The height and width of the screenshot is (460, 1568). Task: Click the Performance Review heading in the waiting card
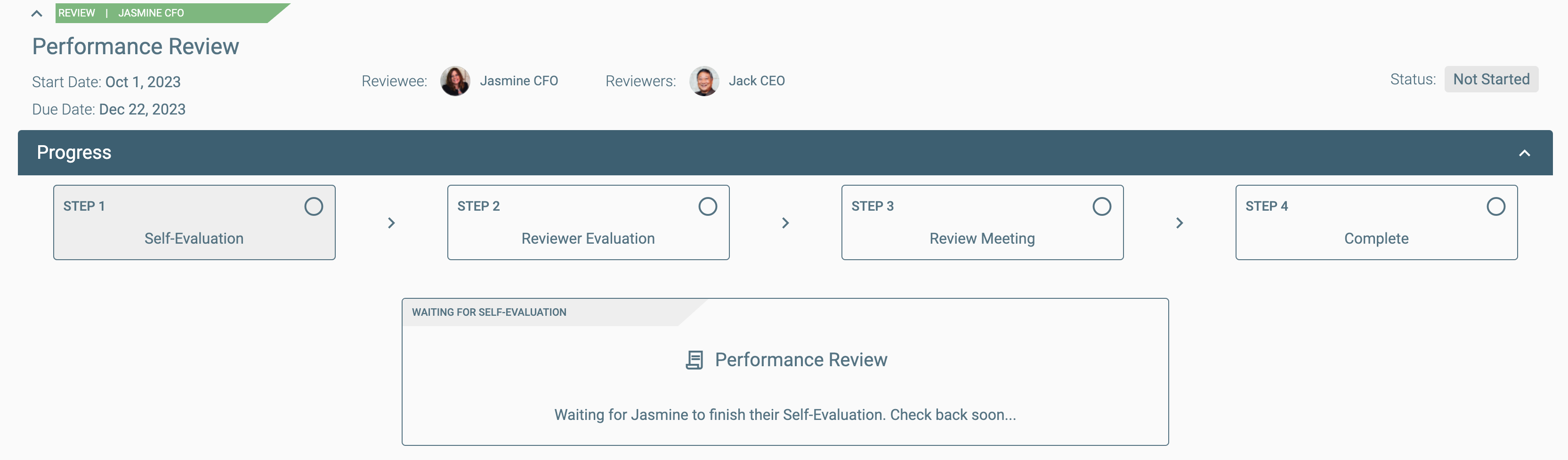tap(801, 360)
